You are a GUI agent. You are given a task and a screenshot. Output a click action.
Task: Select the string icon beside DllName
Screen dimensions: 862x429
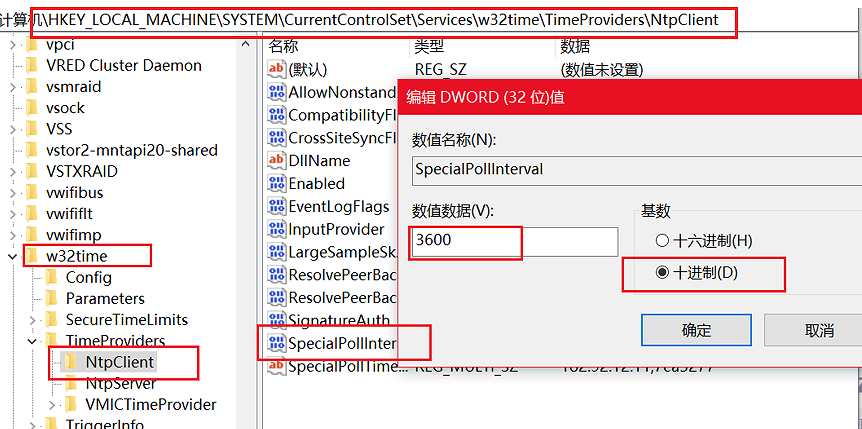click(277, 160)
